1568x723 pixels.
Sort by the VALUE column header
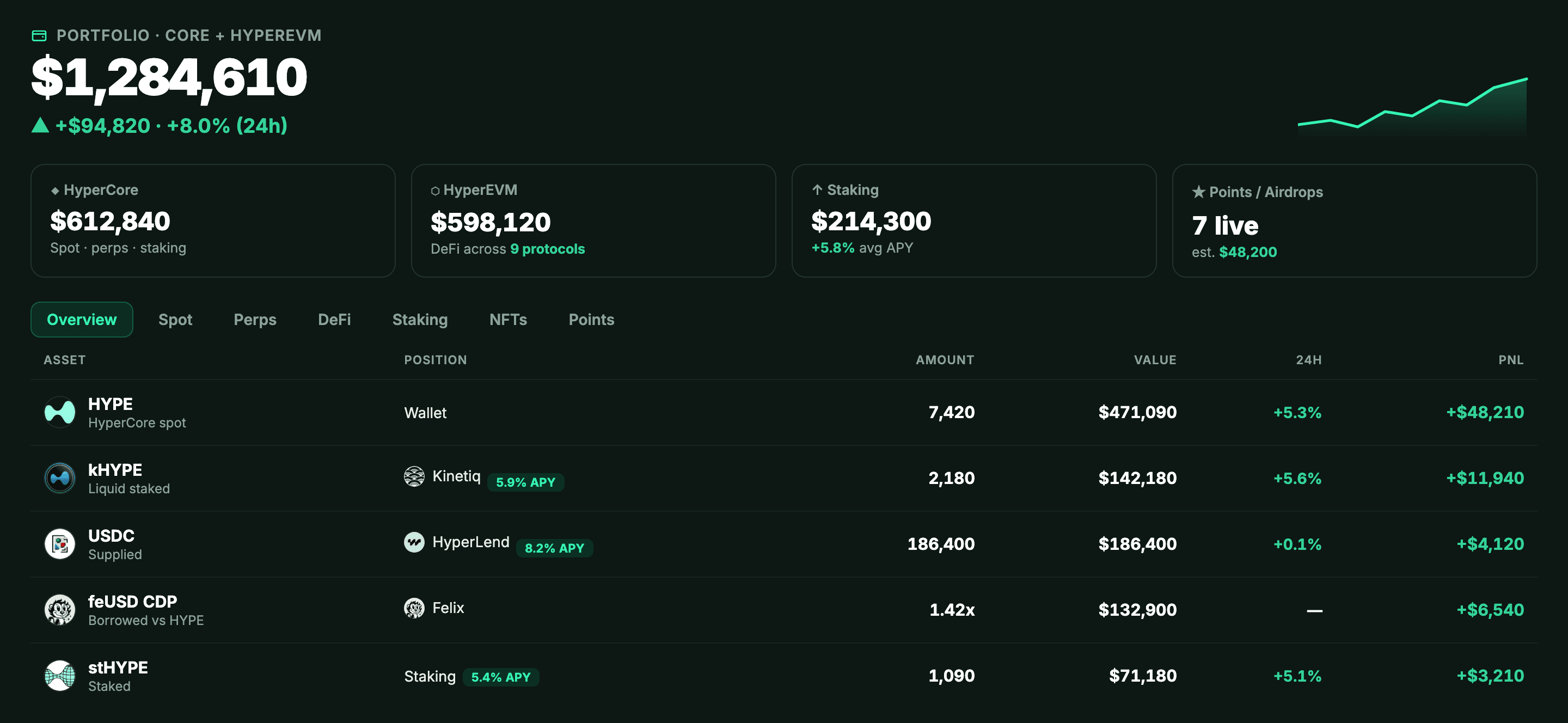pyautogui.click(x=1155, y=360)
